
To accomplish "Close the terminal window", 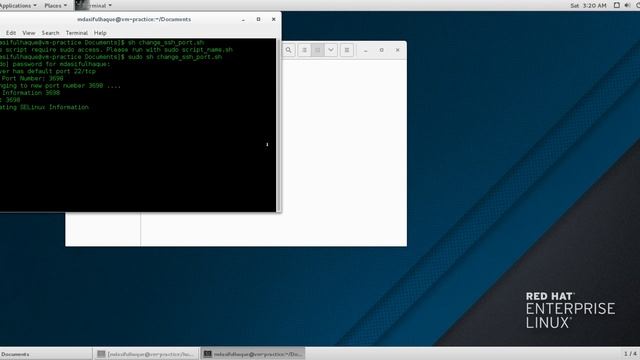I will pos(273,19).
